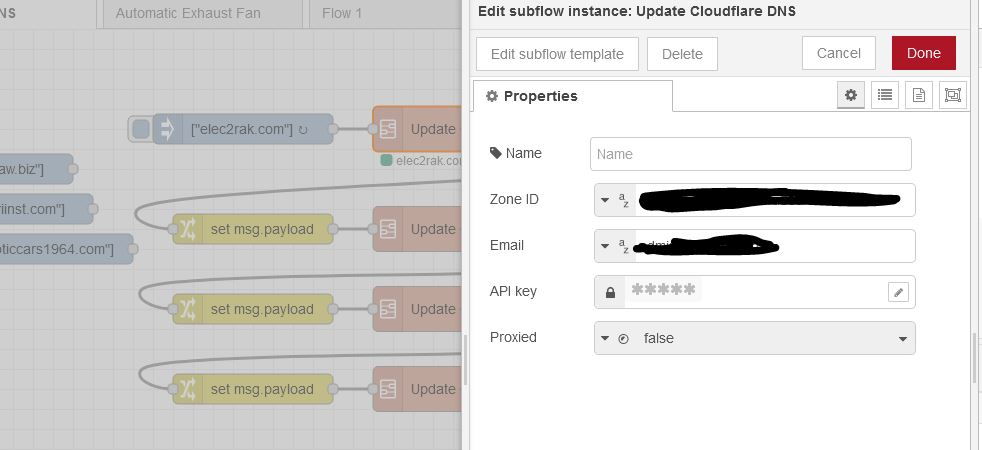This screenshot has height=450, width=982.
Task: Trigger the elec2rak.com inject node button
Action: pos(141,129)
